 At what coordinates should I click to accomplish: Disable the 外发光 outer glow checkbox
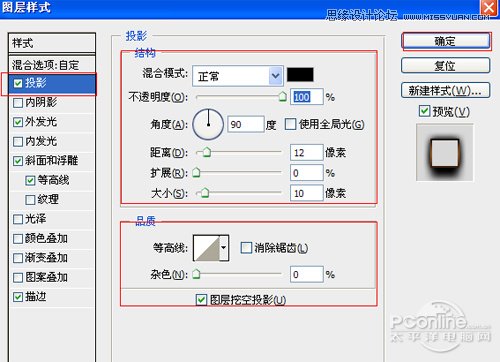coord(18,122)
